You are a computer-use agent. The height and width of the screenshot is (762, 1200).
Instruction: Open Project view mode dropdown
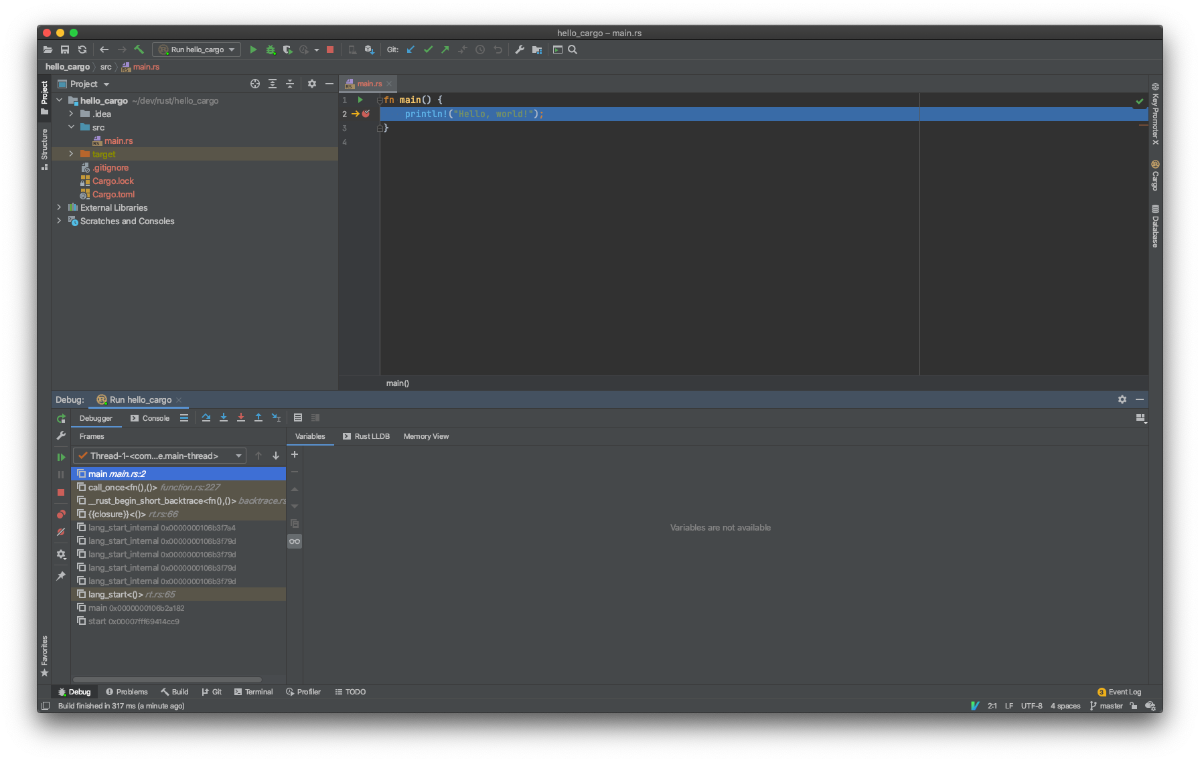[83, 84]
